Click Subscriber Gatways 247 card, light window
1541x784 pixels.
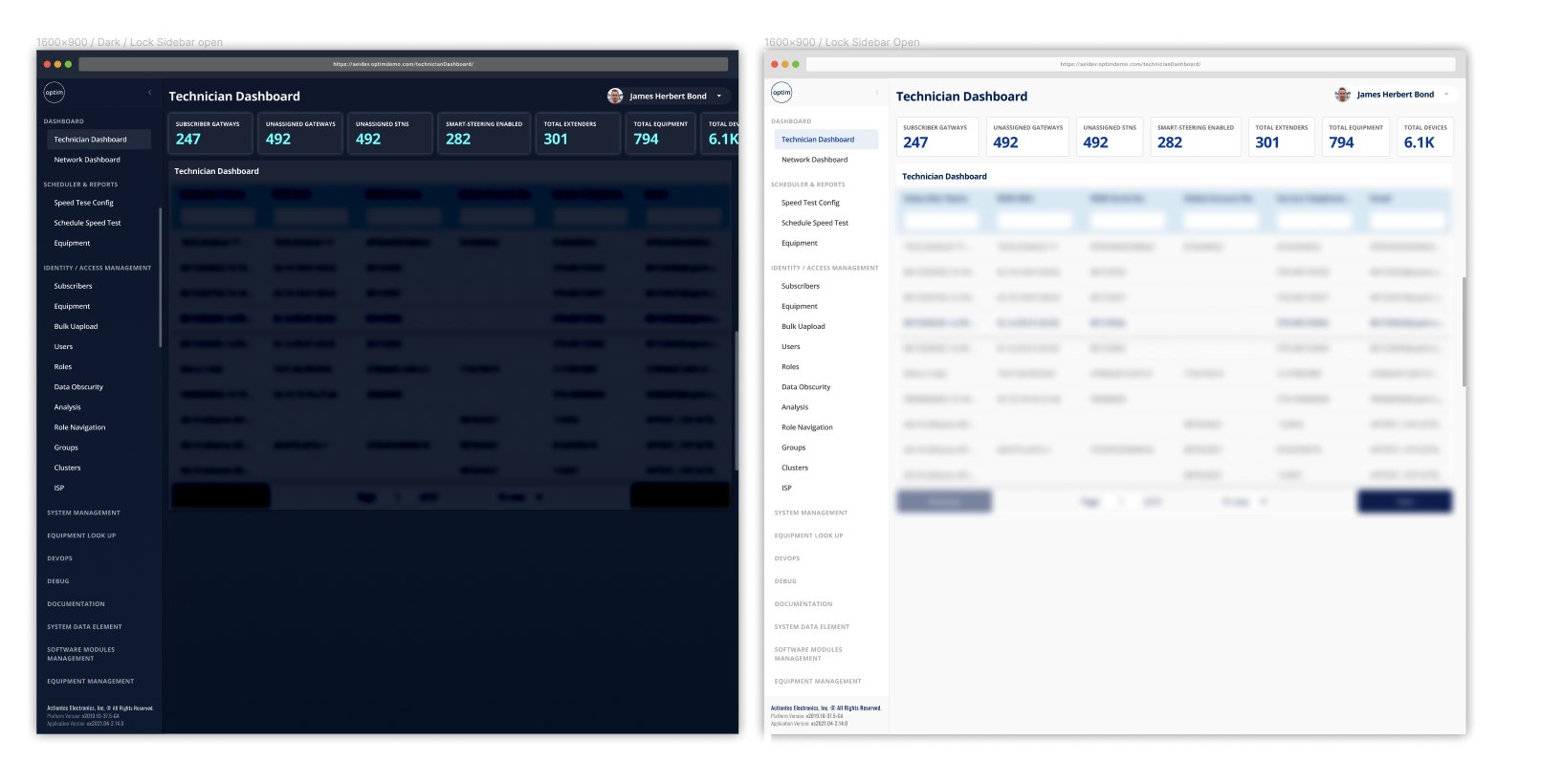pyautogui.click(x=937, y=137)
